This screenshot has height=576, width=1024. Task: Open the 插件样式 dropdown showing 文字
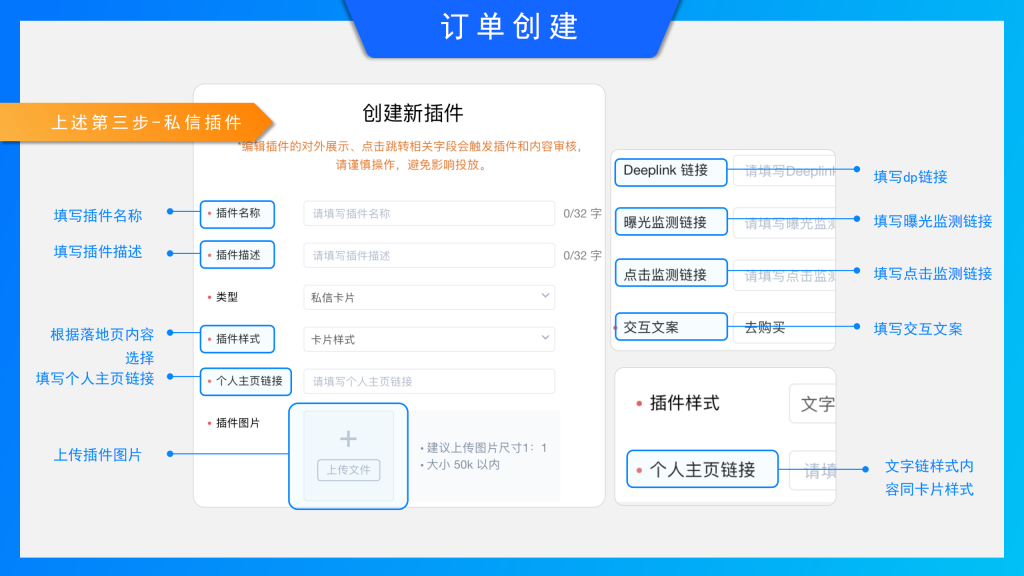(x=812, y=404)
